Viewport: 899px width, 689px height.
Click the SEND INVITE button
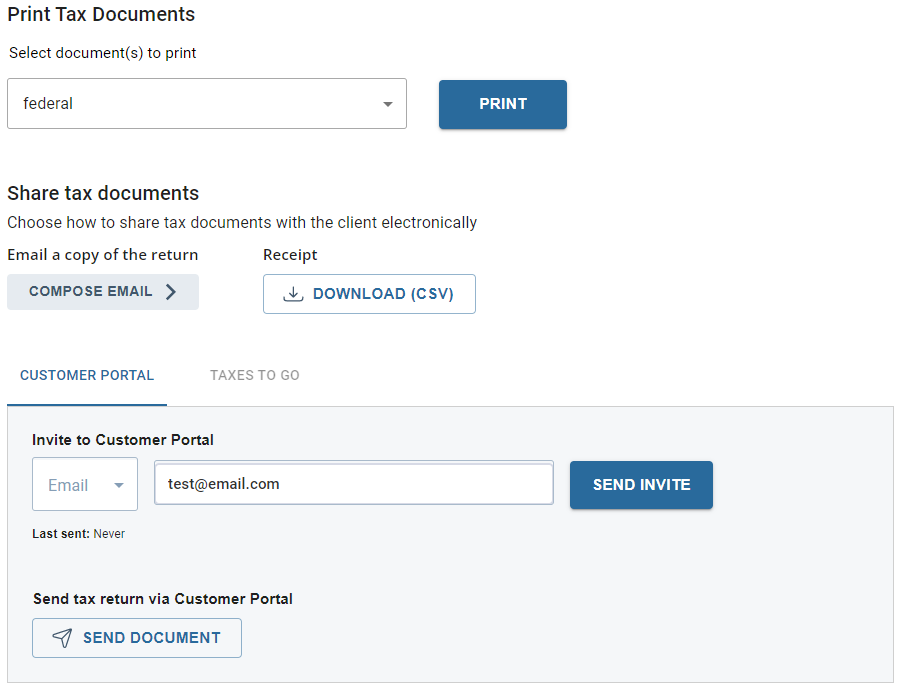click(641, 485)
